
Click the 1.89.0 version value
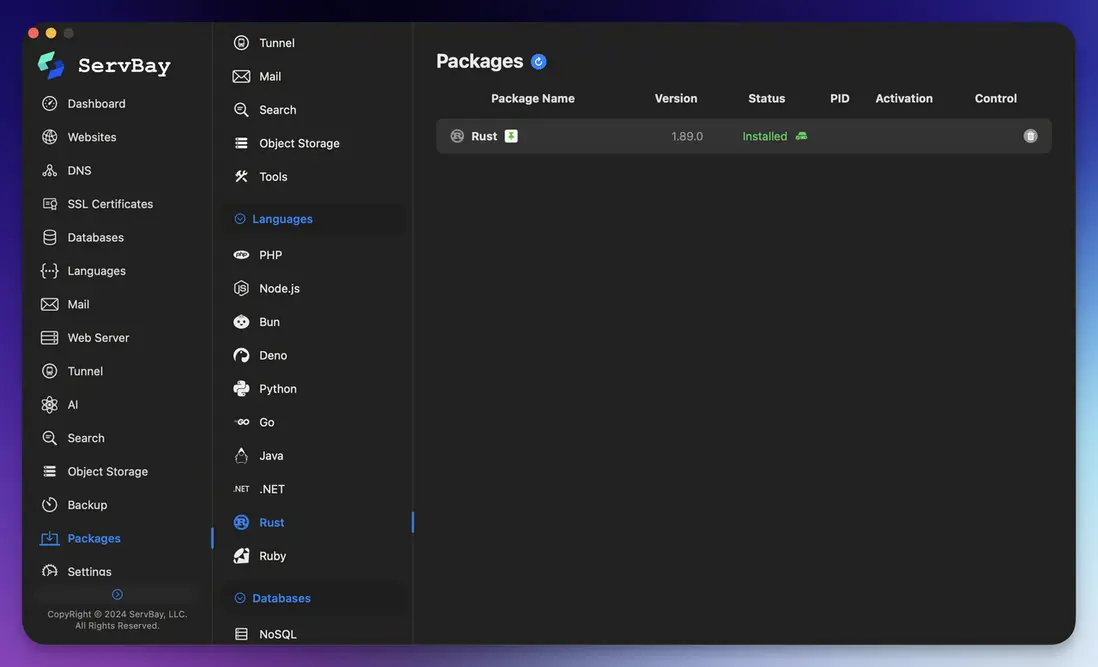tap(687, 136)
